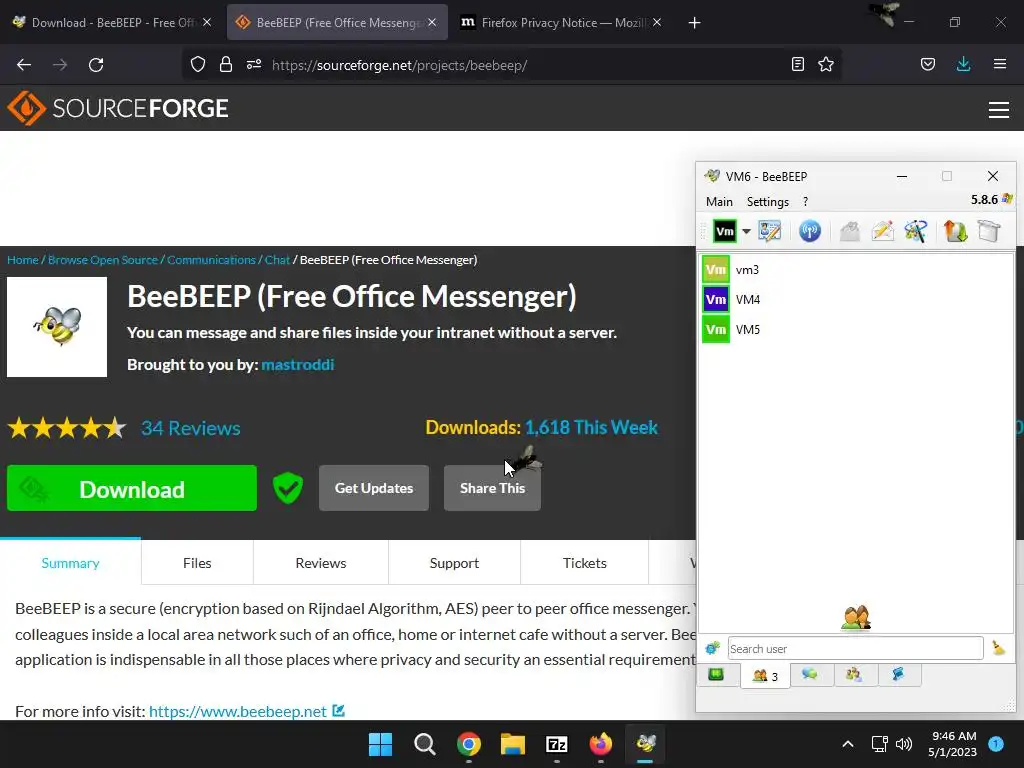Click the Firefox back arrow
Screen dimensions: 1024x768
24,65
